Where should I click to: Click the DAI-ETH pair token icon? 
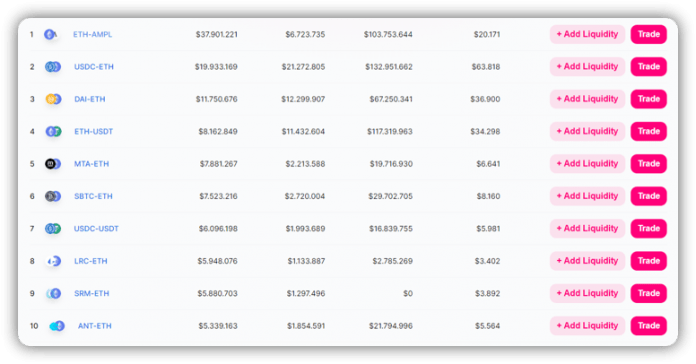[53, 99]
